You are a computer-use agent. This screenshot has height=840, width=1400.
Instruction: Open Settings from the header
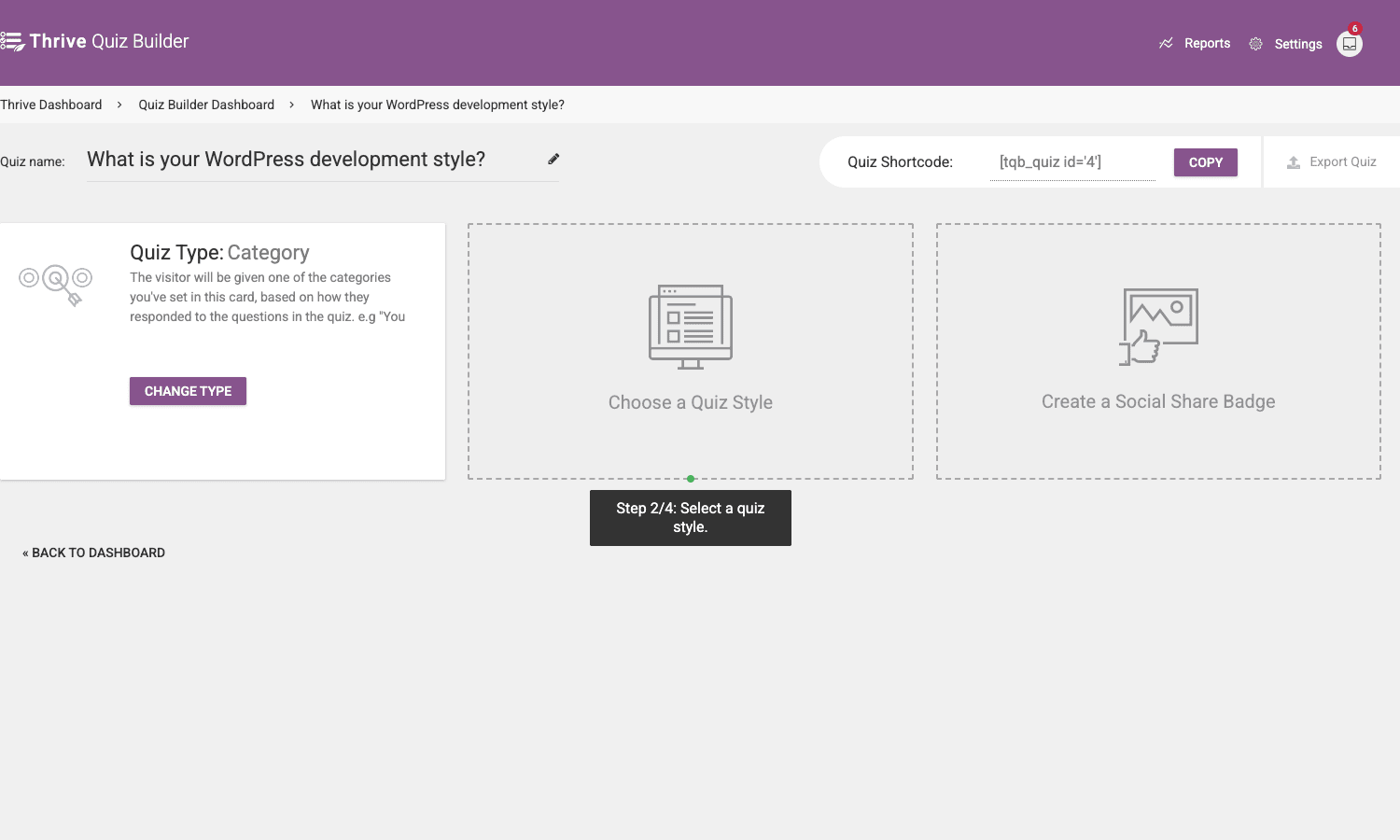tap(1297, 44)
